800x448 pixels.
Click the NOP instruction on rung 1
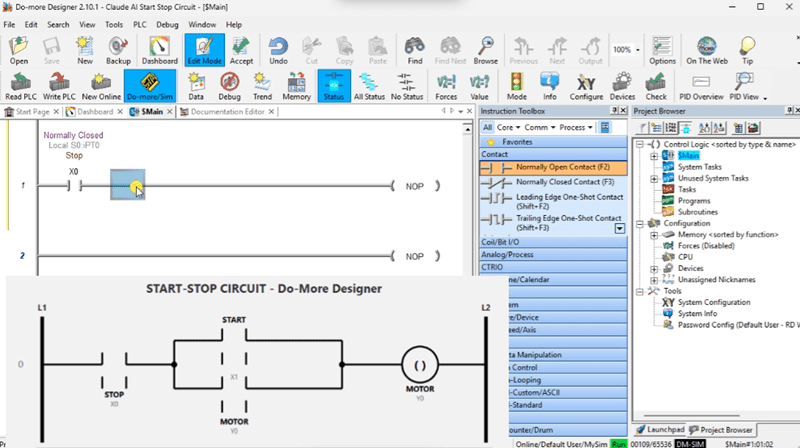point(416,187)
